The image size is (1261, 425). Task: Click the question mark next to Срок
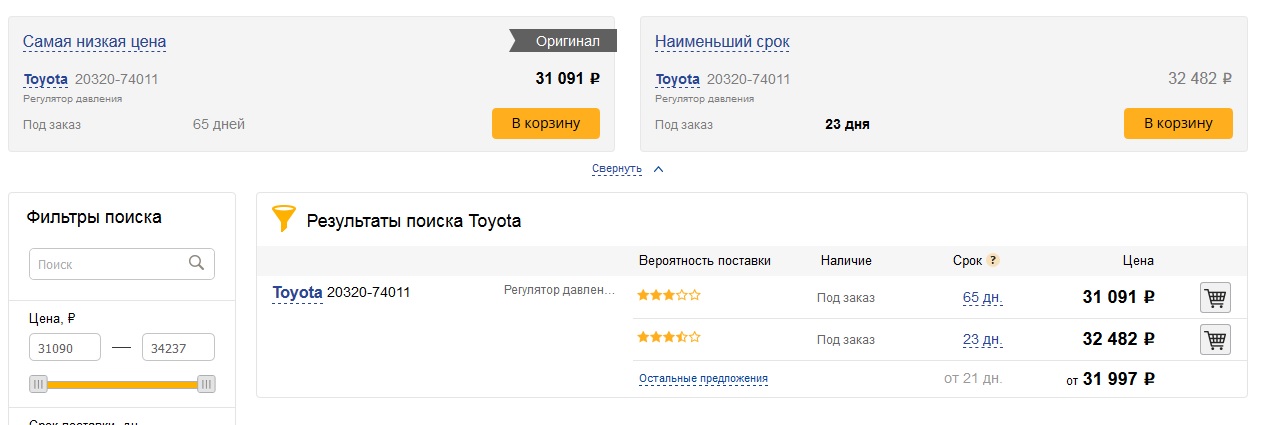point(993,261)
